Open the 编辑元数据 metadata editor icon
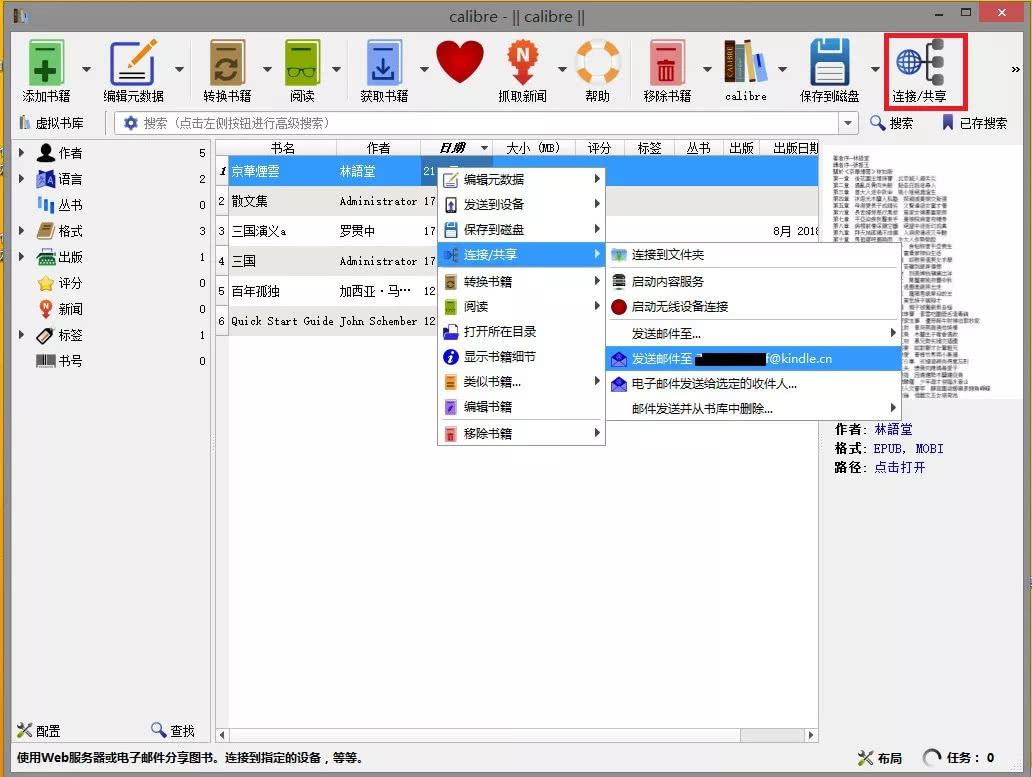The width and height of the screenshot is (1032, 777). (x=135, y=62)
